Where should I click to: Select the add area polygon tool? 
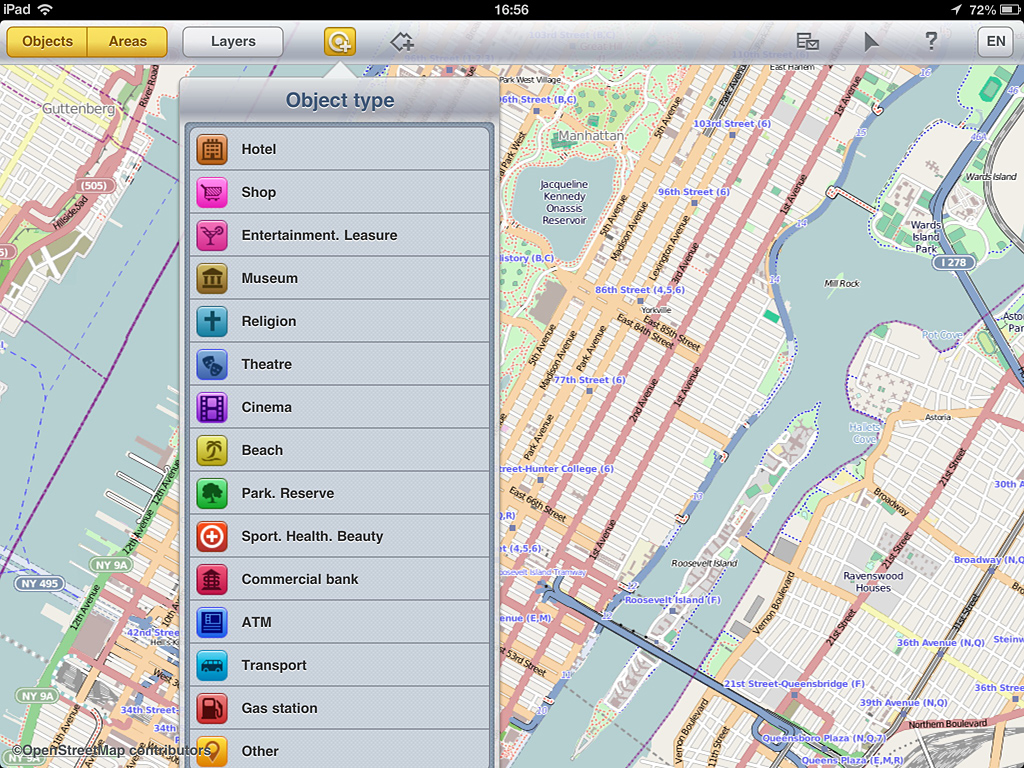(402, 42)
